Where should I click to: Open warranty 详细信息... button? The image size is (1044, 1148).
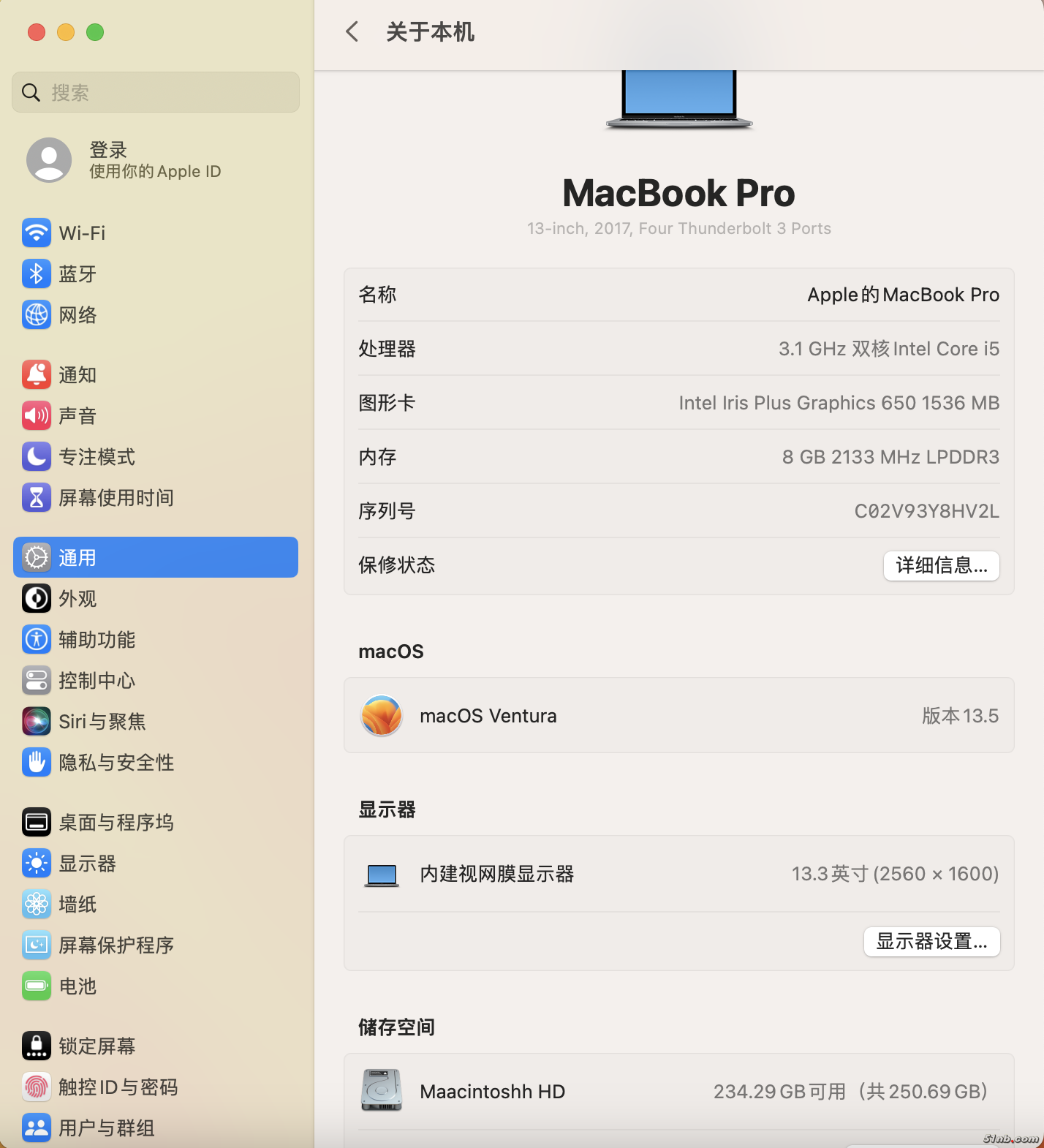coord(942,566)
